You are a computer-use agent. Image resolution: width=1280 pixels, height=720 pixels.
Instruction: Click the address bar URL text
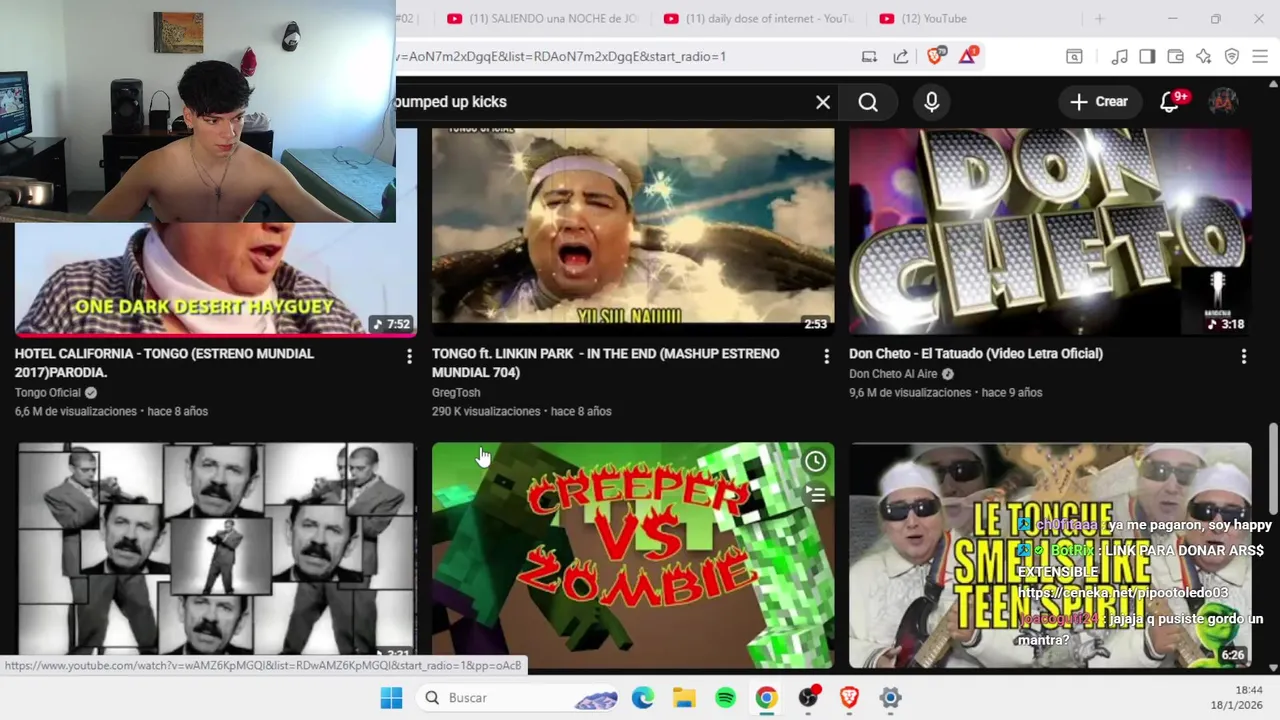[561, 56]
